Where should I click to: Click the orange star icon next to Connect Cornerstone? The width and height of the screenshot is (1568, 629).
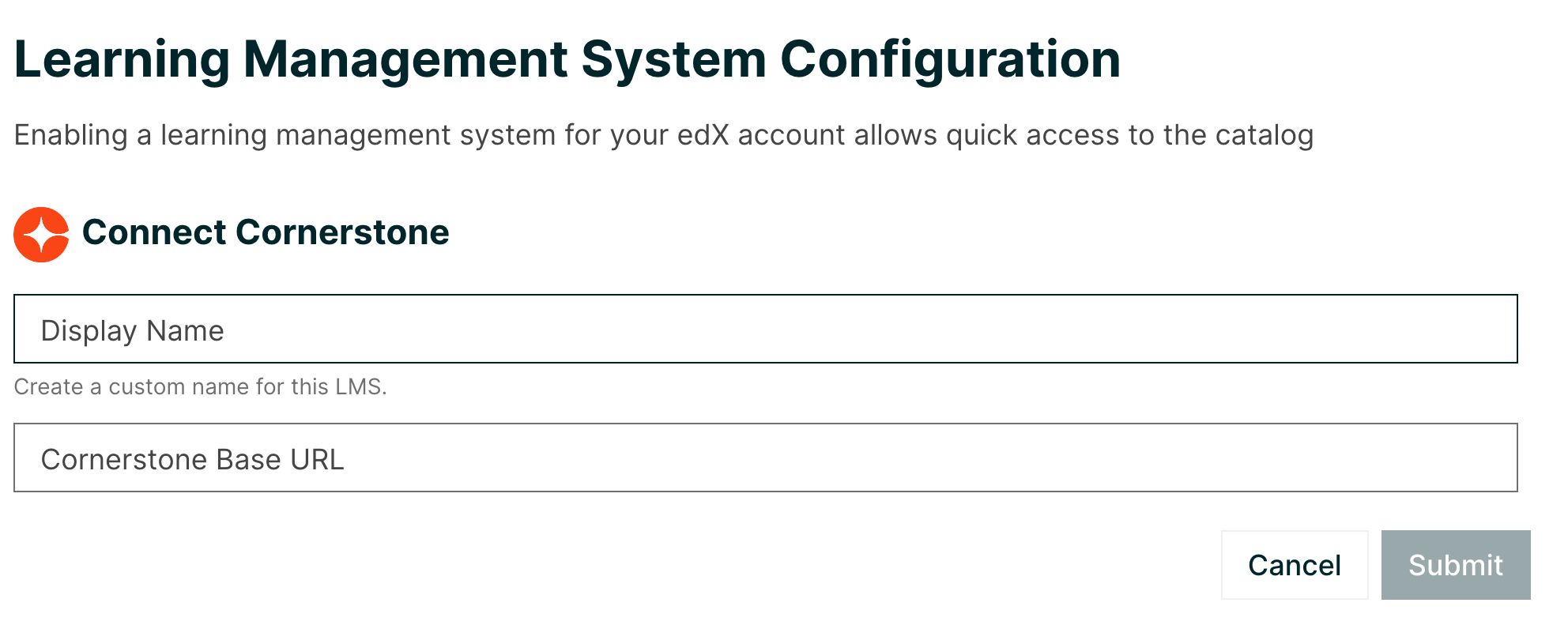tap(41, 233)
